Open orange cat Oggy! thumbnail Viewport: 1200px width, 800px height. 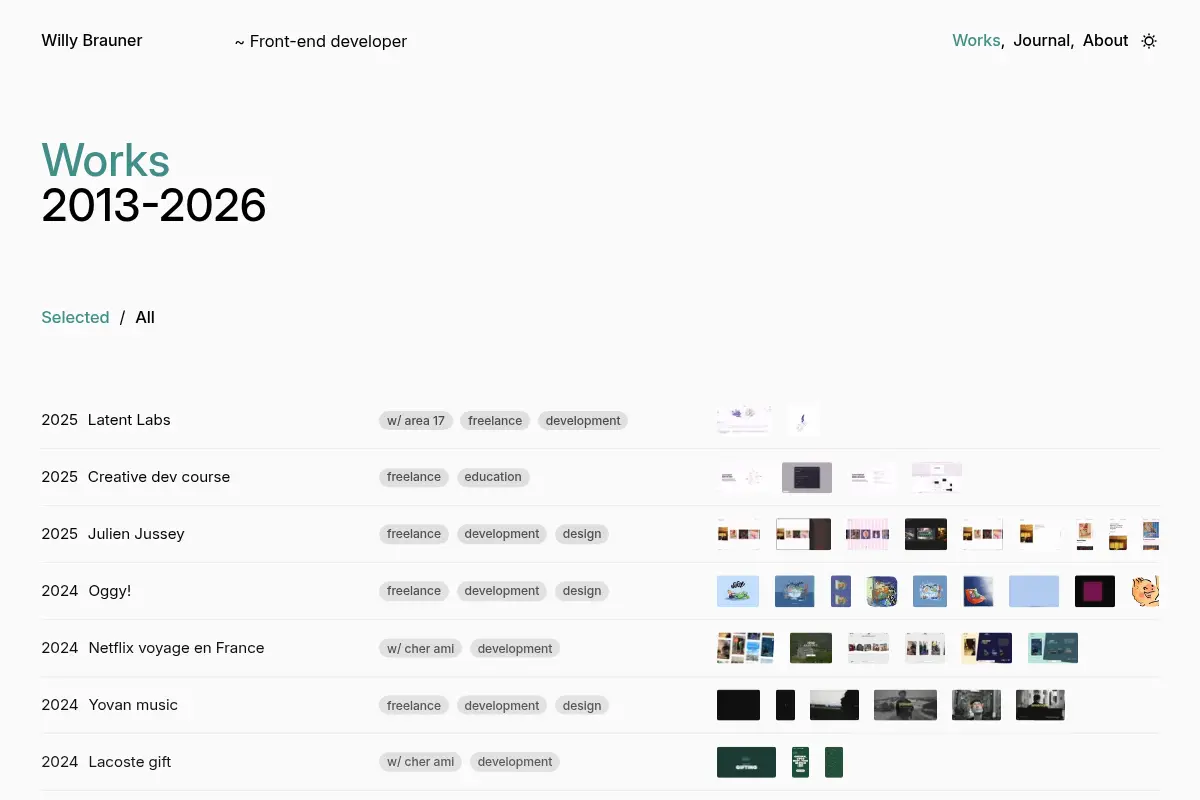[x=1145, y=591]
